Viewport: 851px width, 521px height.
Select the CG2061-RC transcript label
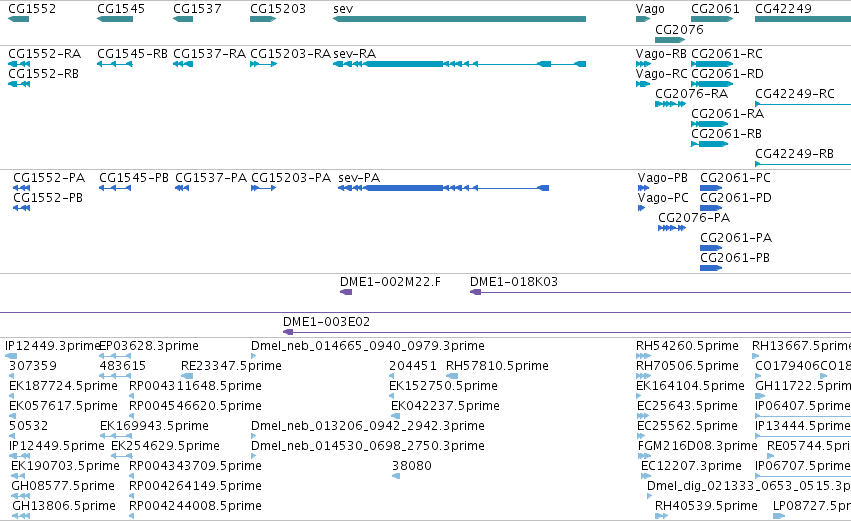(727, 54)
